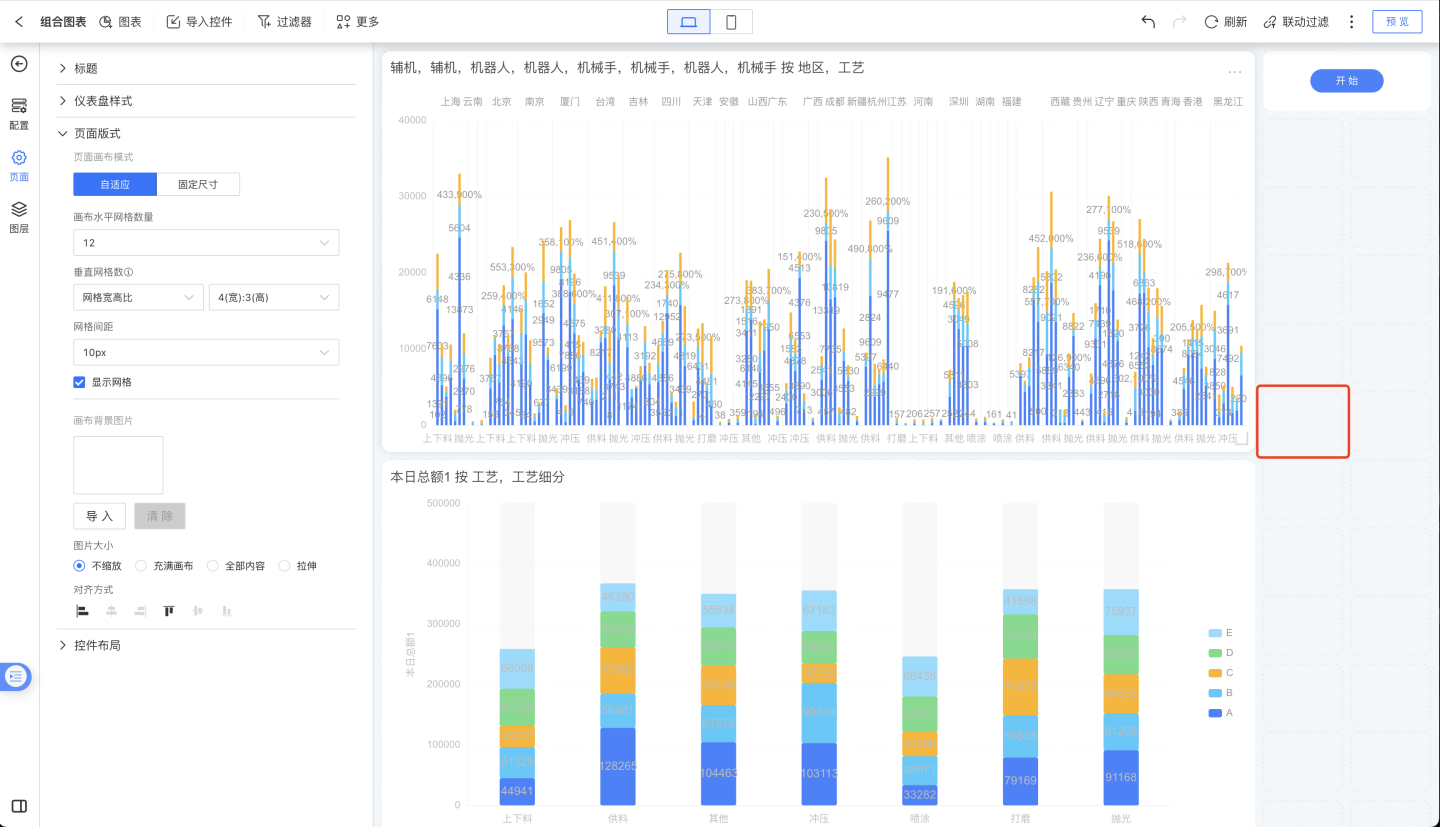Image resolution: width=1440 pixels, height=827 pixels.
Task: Open the three-dot more options menu
Action: [1351, 22]
